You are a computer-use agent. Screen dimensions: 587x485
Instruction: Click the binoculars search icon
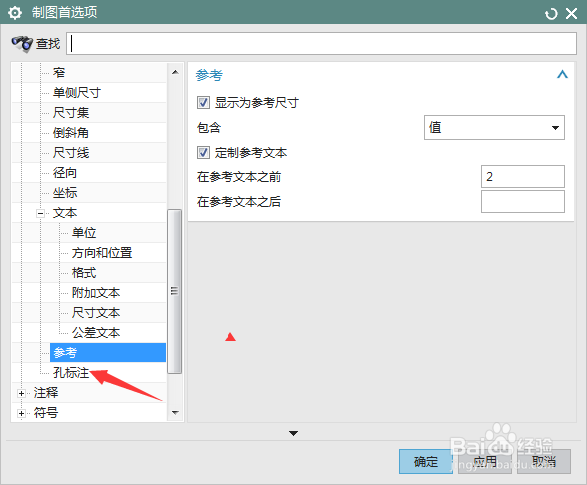(22, 44)
